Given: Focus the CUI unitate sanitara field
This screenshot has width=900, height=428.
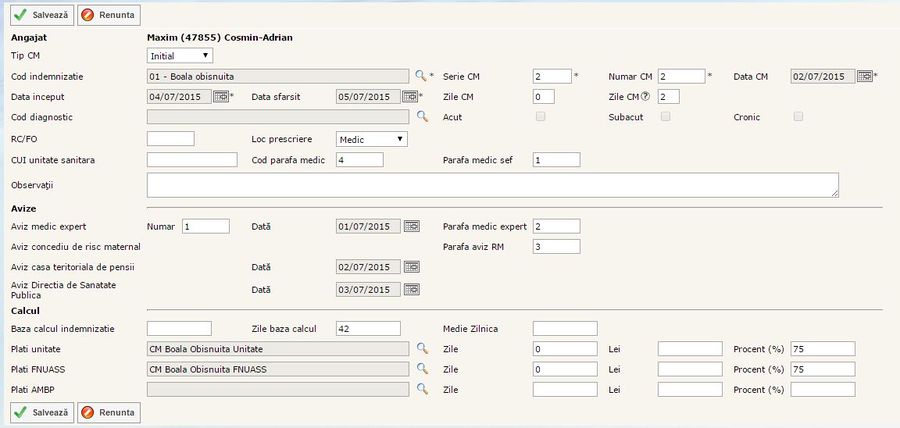Looking at the screenshot, I should [x=191, y=160].
